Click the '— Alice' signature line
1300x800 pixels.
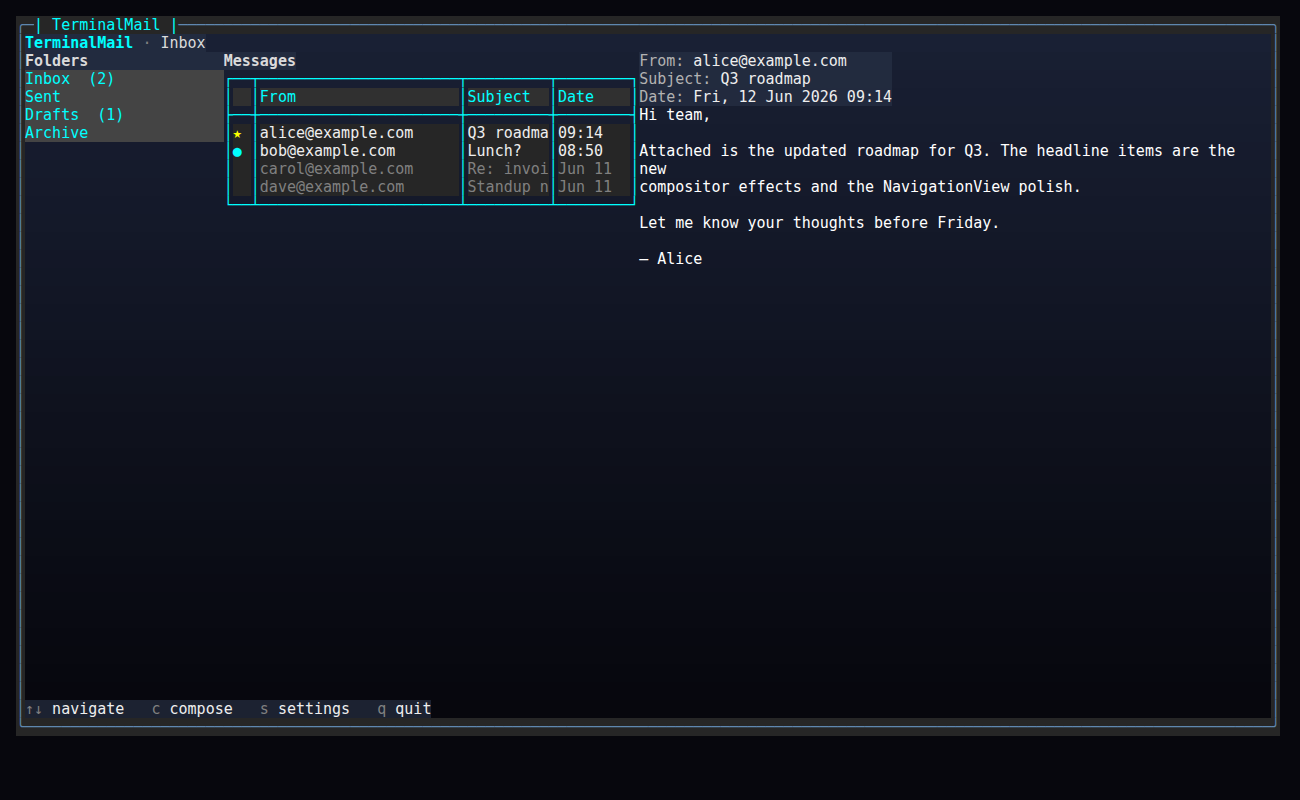click(x=670, y=259)
